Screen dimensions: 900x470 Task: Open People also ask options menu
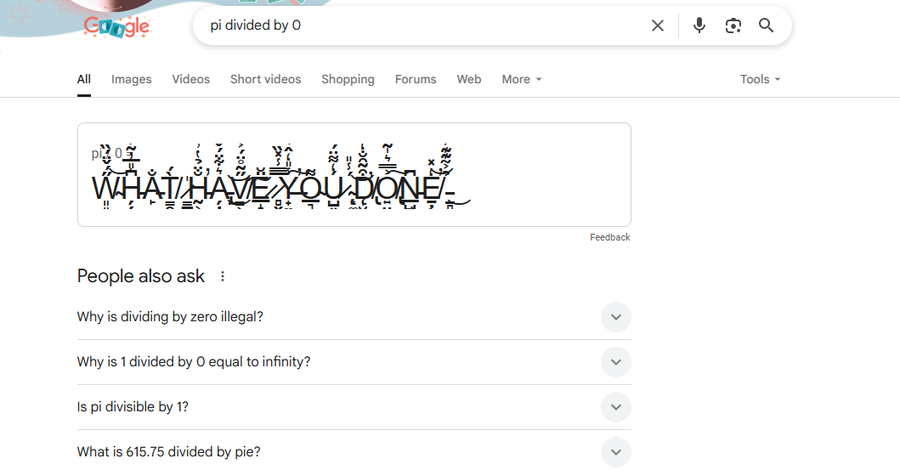click(223, 277)
